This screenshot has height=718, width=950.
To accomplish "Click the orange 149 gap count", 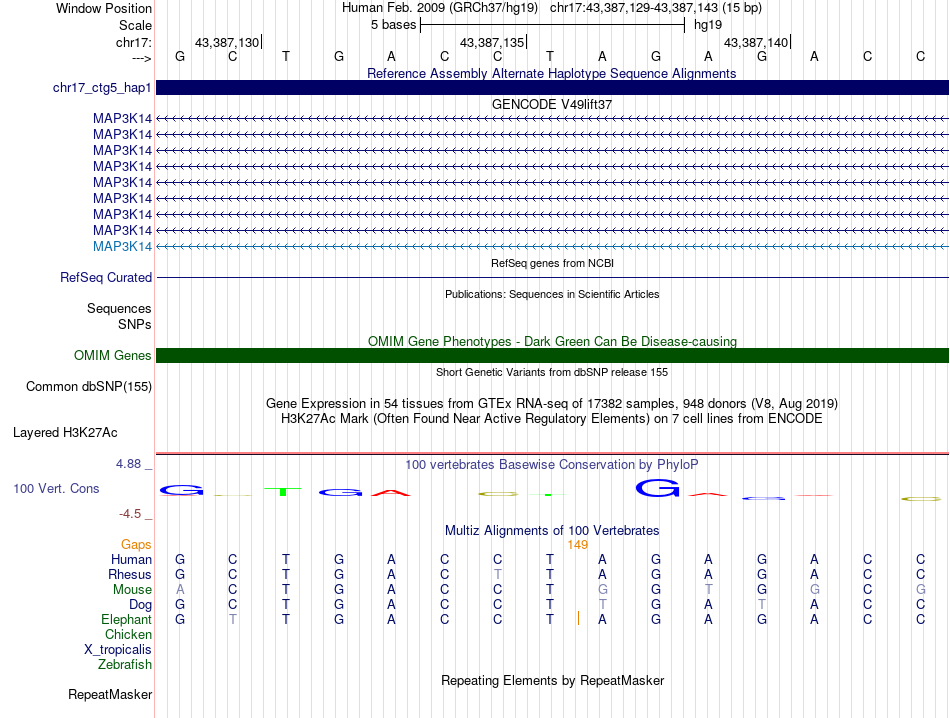I will tap(577, 545).
